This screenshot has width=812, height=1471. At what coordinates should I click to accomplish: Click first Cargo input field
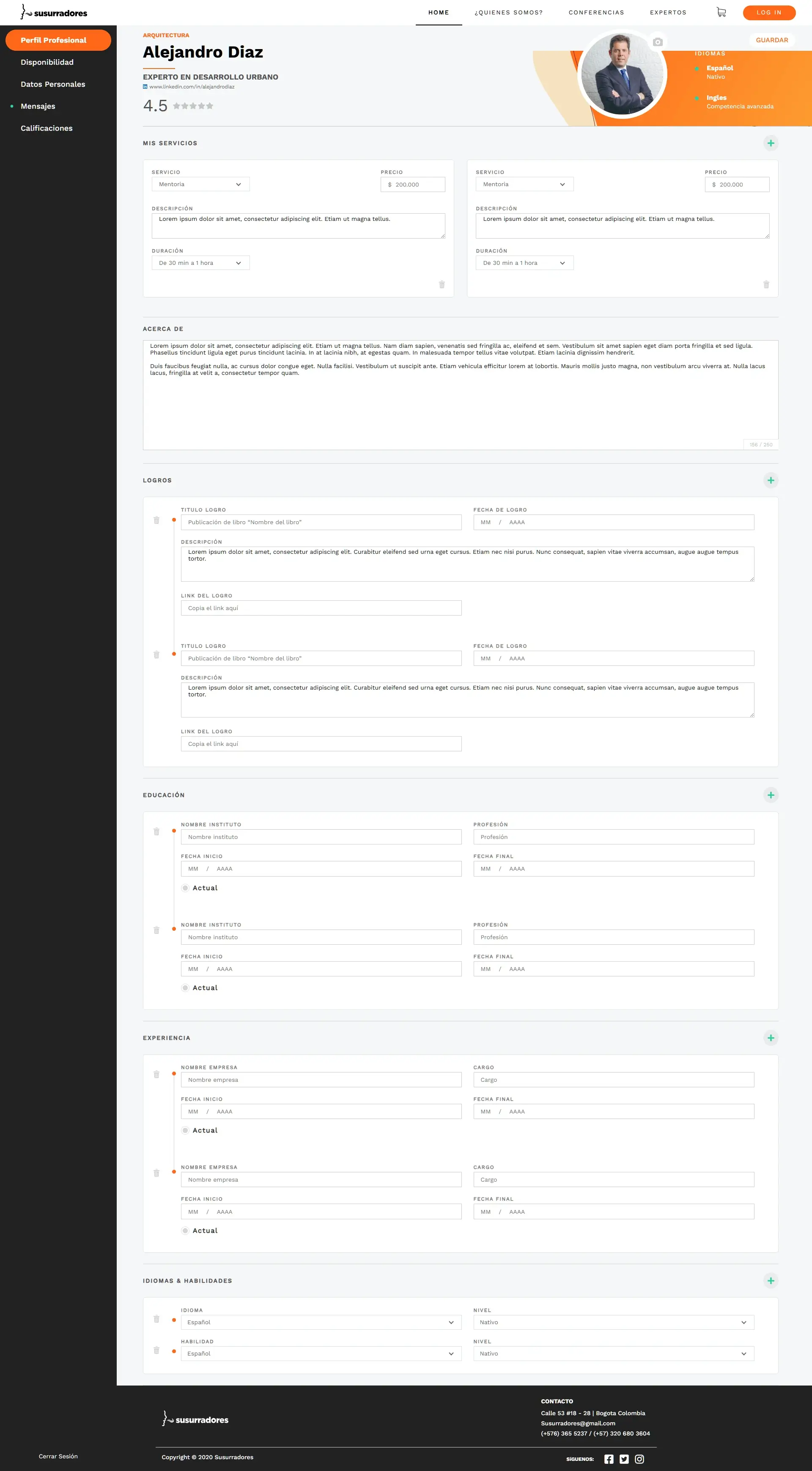(x=614, y=1080)
